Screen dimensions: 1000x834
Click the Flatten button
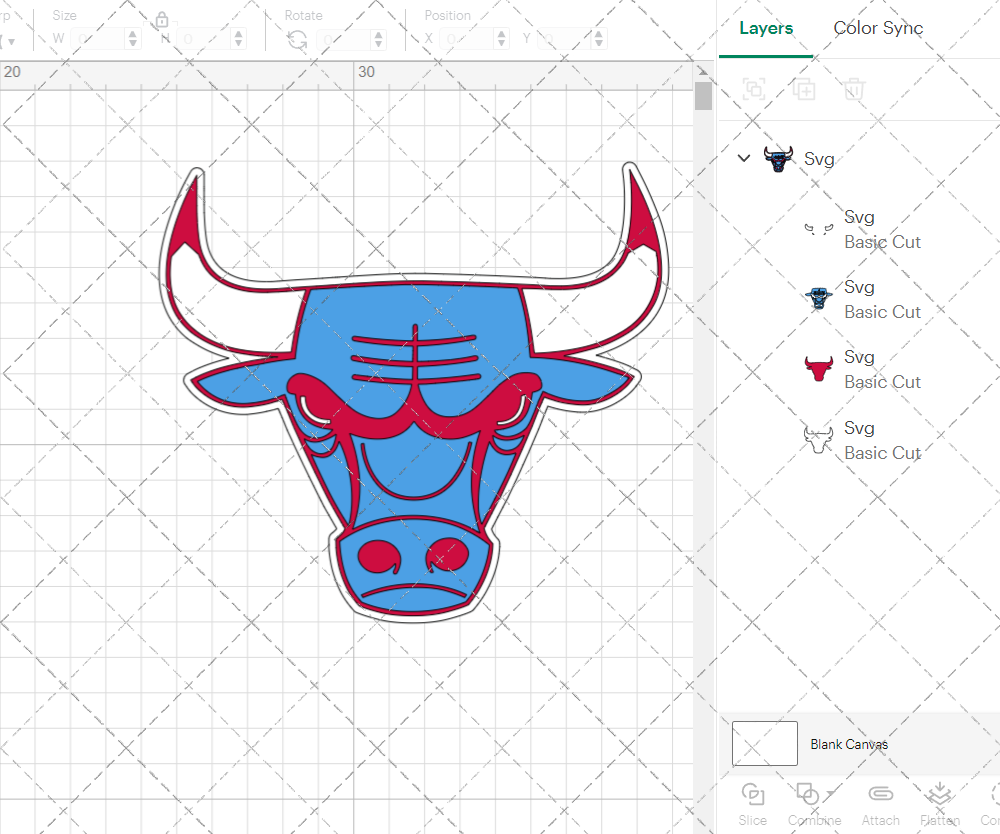coord(939,805)
